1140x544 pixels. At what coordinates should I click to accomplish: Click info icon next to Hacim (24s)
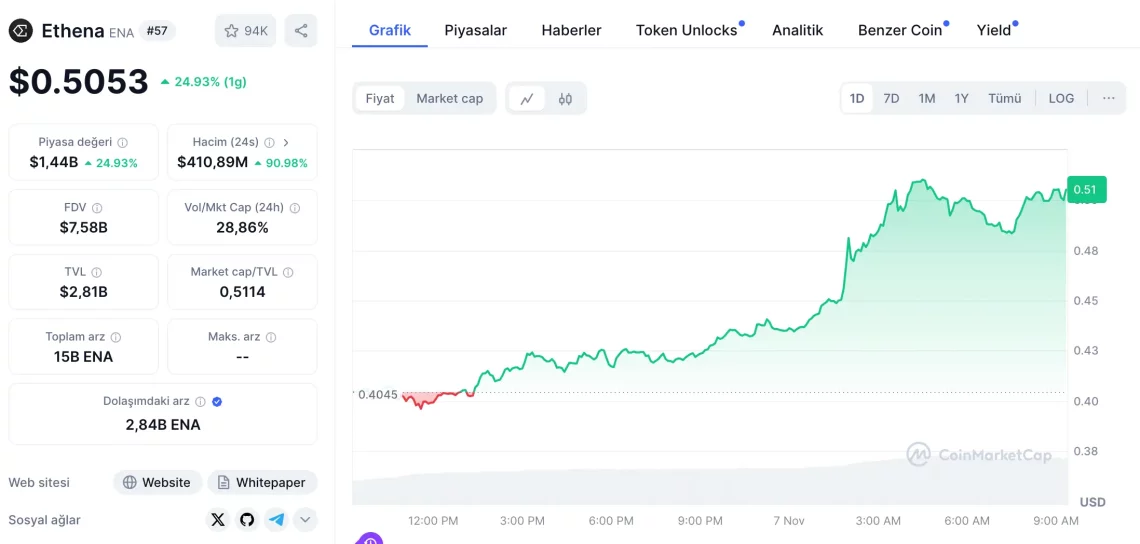coord(270,143)
